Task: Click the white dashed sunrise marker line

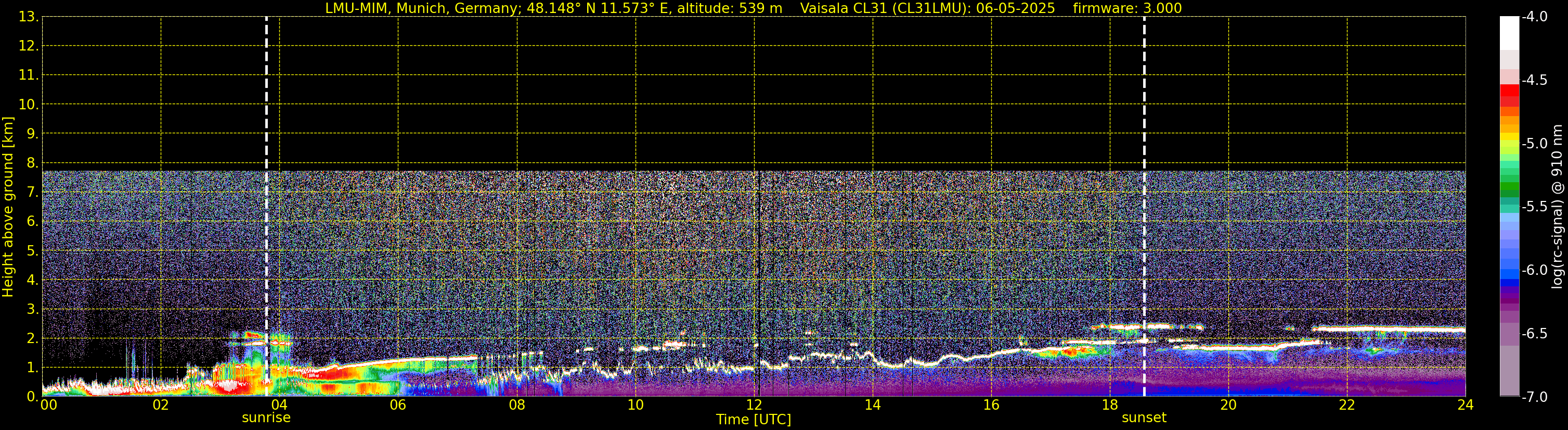Action: tap(266, 207)
